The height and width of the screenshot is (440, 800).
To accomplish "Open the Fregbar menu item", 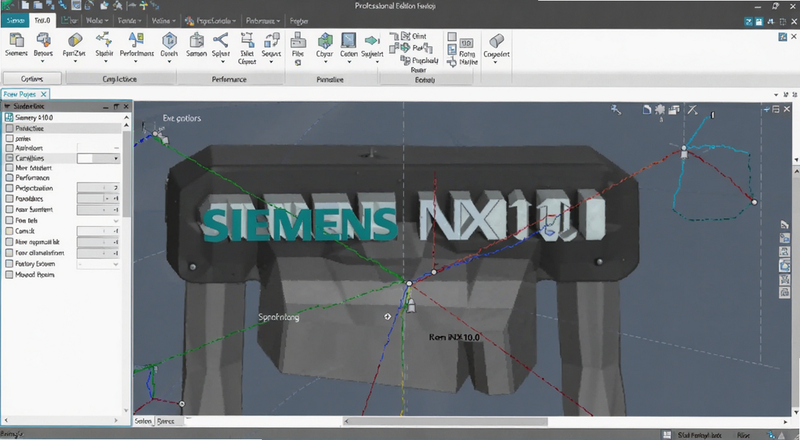I will point(299,21).
